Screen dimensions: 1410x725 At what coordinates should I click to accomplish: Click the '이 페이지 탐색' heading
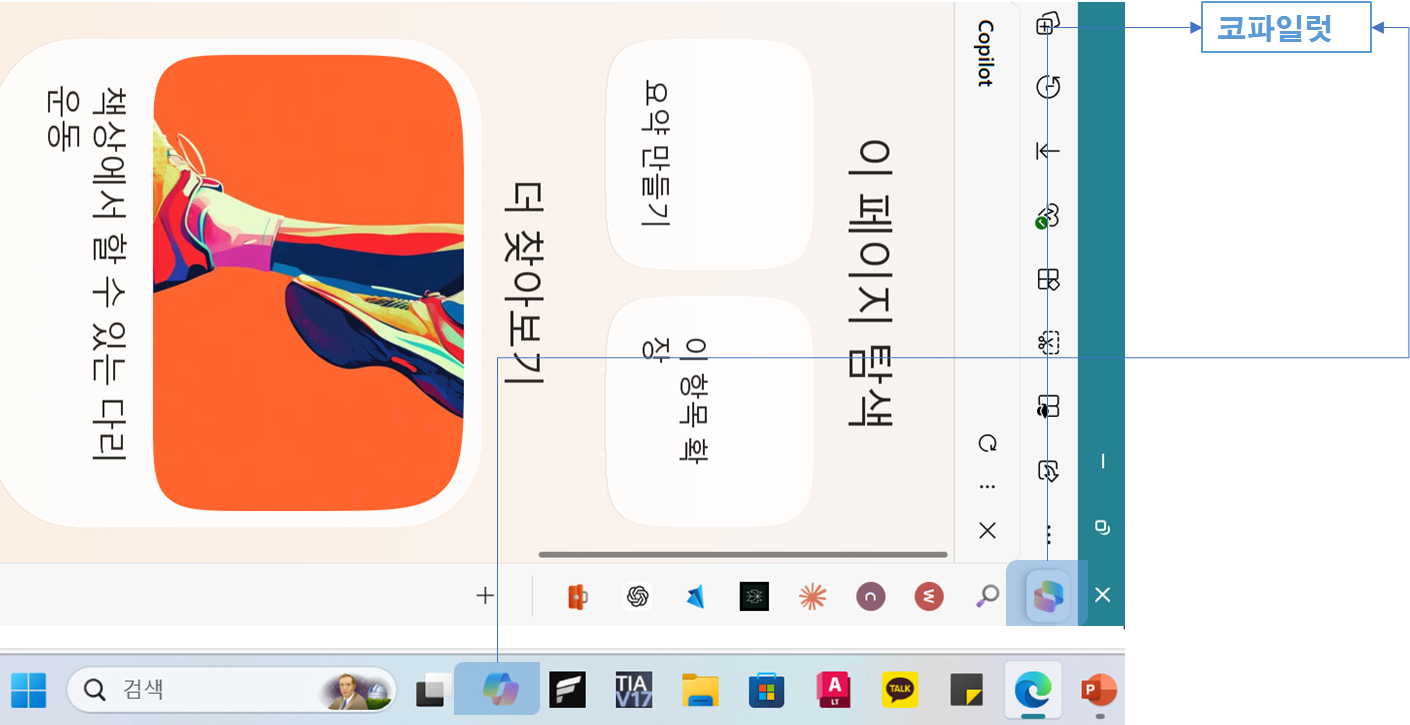872,284
